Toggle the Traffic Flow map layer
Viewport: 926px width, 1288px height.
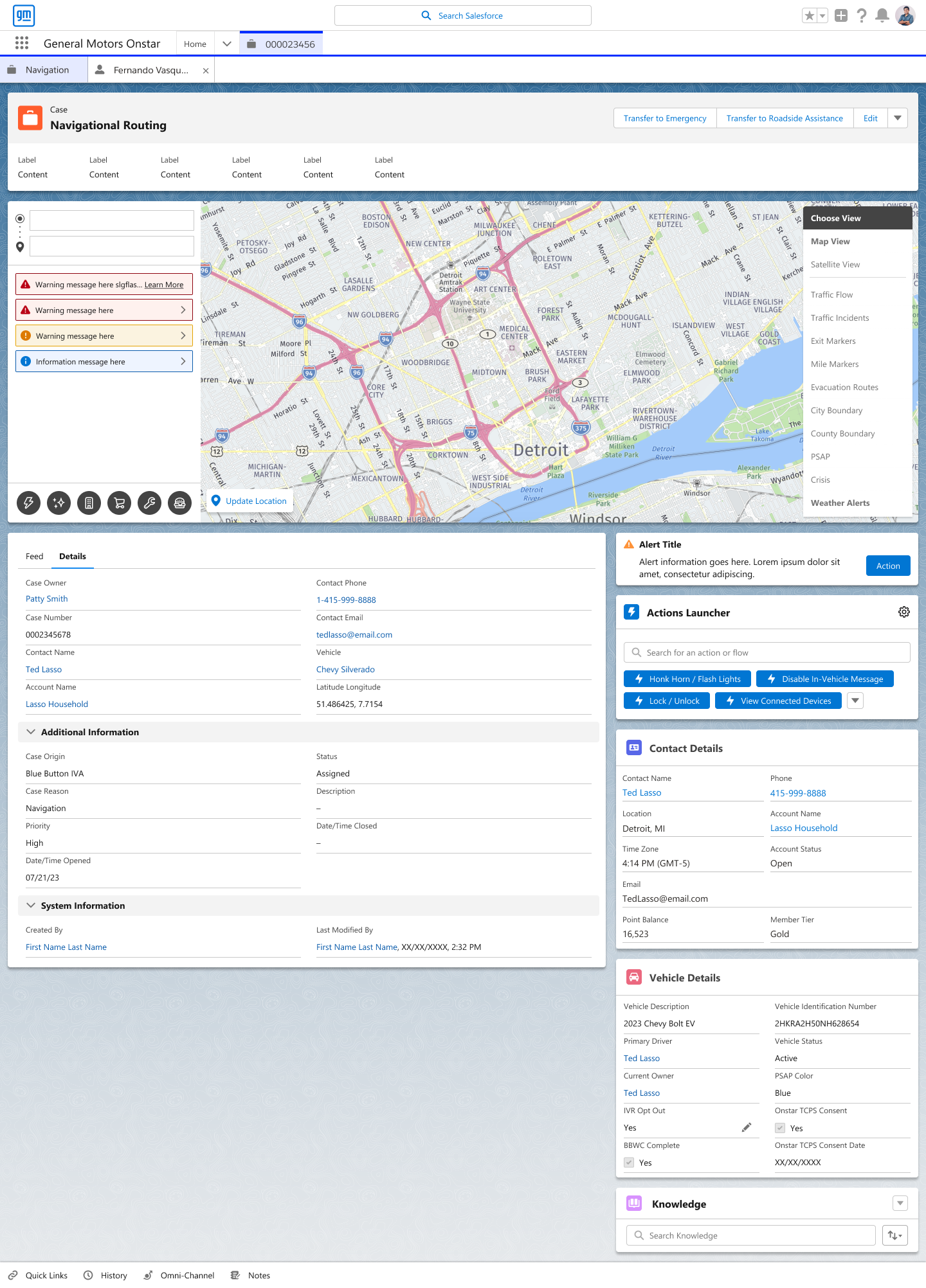pyautogui.click(x=831, y=294)
